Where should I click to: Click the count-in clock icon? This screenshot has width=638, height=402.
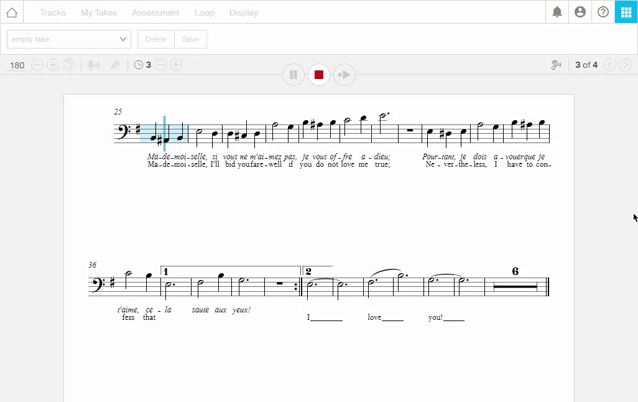(x=138, y=65)
